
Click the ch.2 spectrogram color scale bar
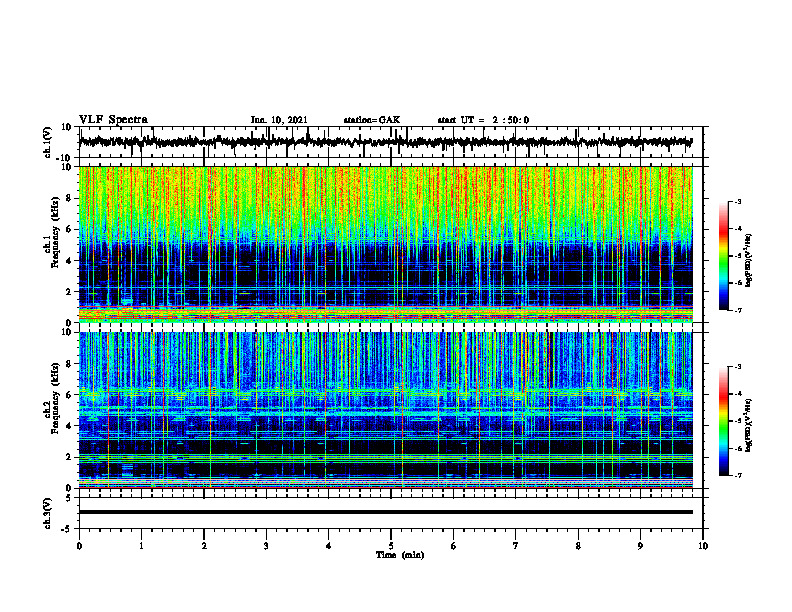[x=723, y=421]
